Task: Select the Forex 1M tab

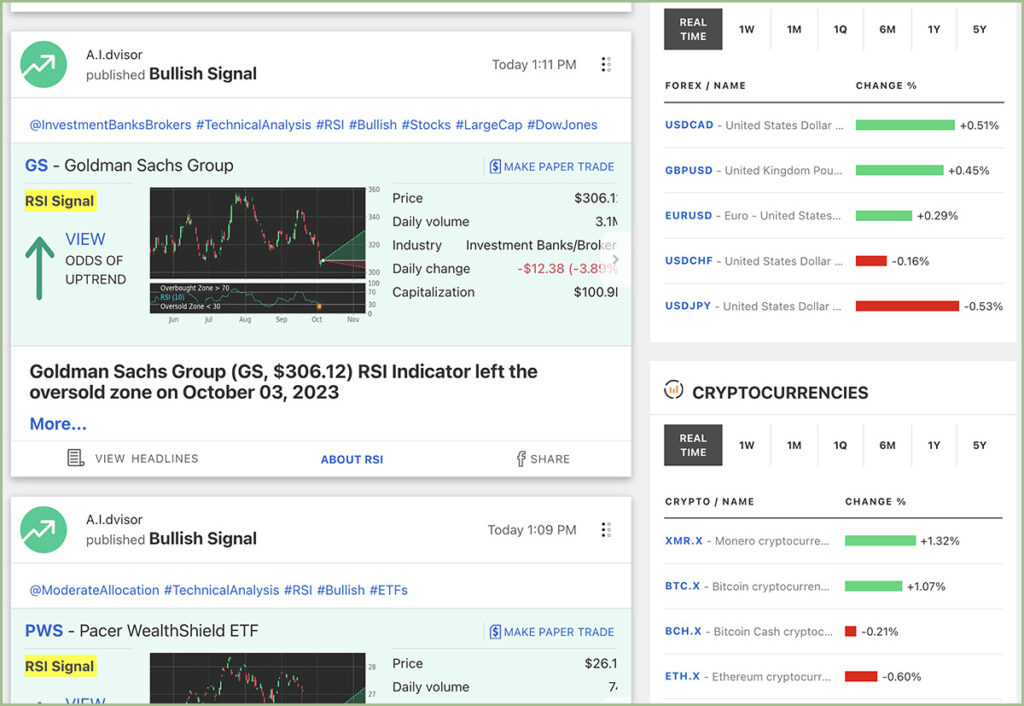Action: click(x=793, y=29)
